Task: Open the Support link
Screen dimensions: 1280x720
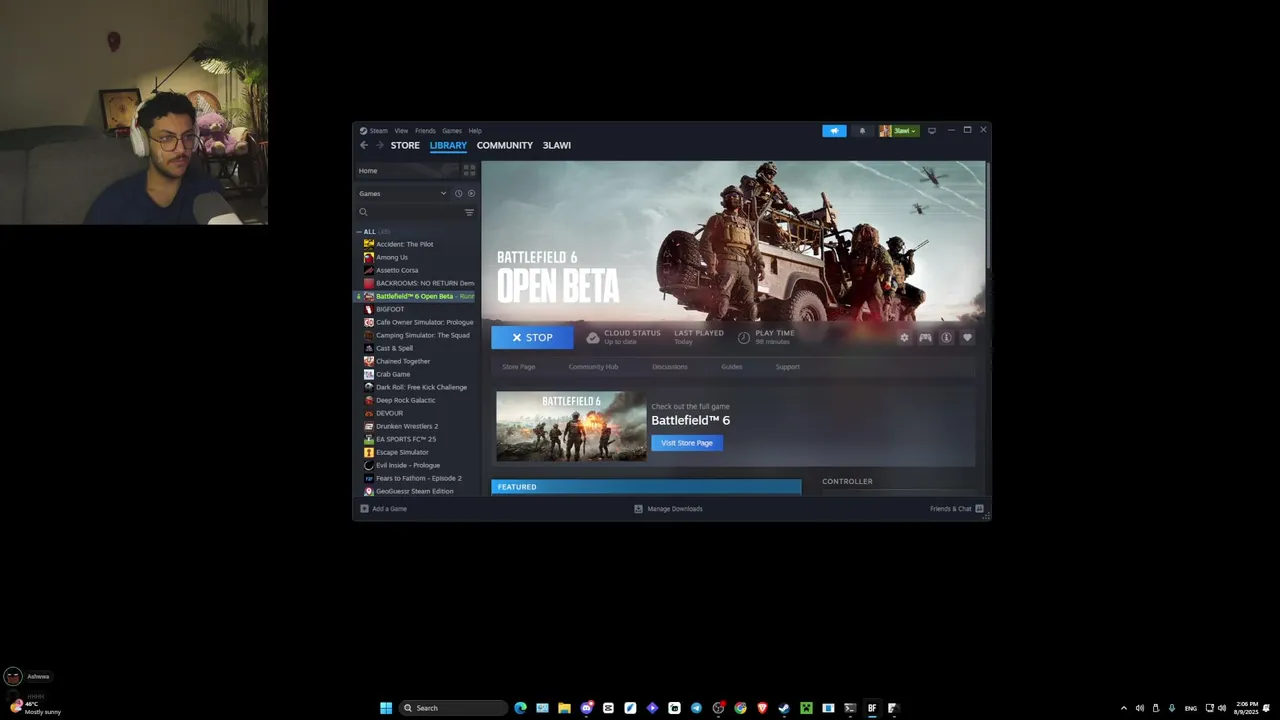Action: coord(788,367)
